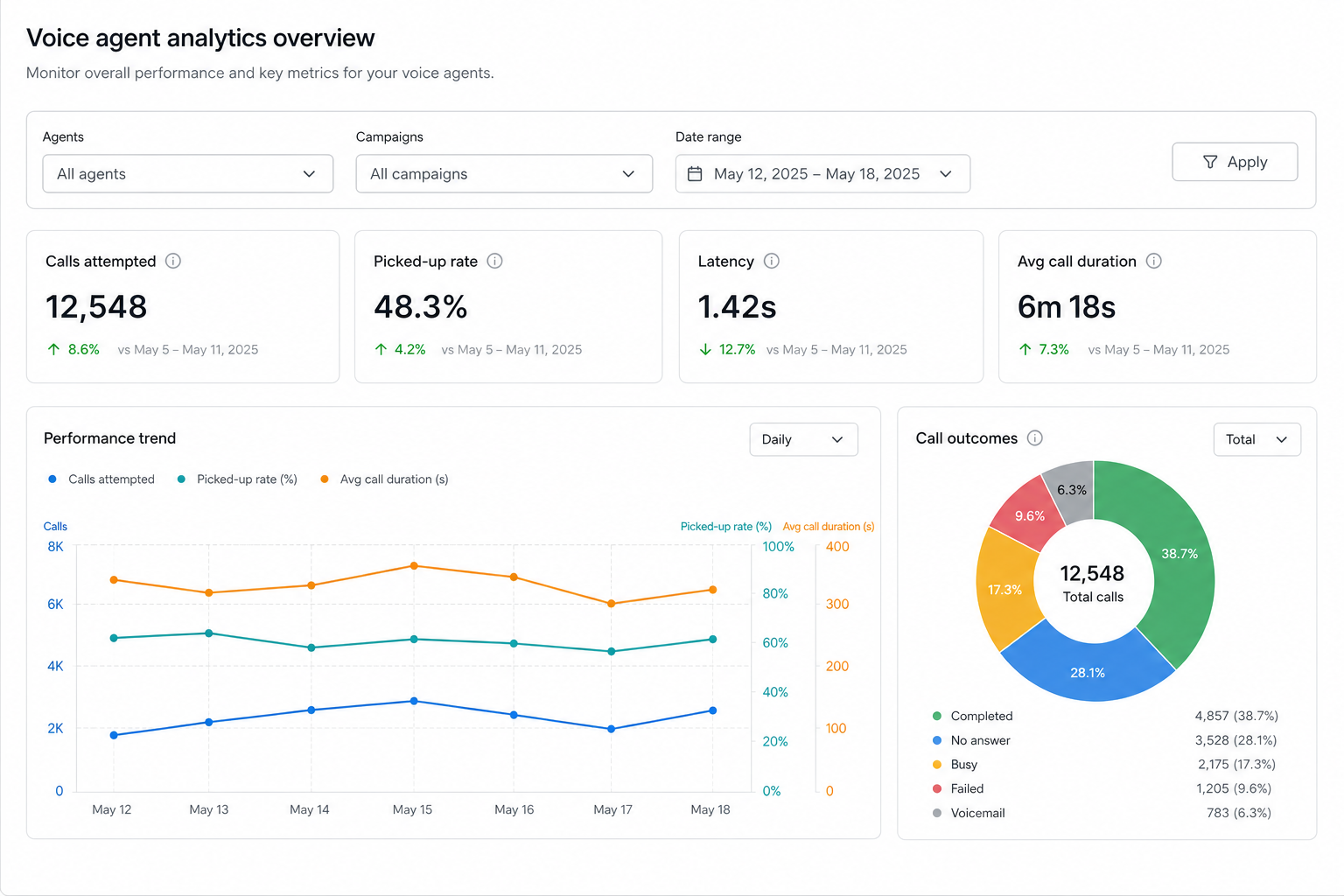Screen dimensions: 1344x896
Task: Click blue Calls attempted point at May 15
Action: tap(414, 701)
